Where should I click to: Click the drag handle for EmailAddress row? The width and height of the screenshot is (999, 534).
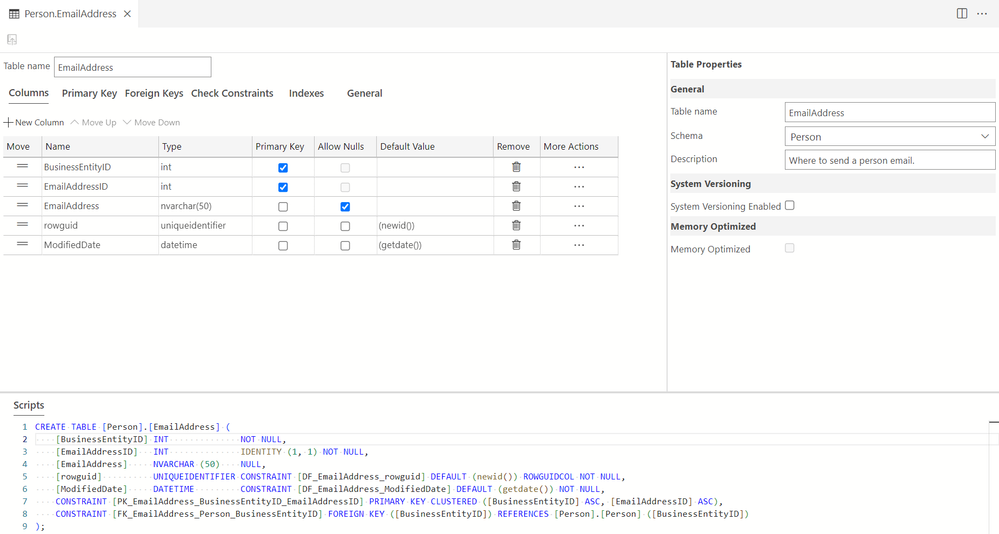pos(22,206)
